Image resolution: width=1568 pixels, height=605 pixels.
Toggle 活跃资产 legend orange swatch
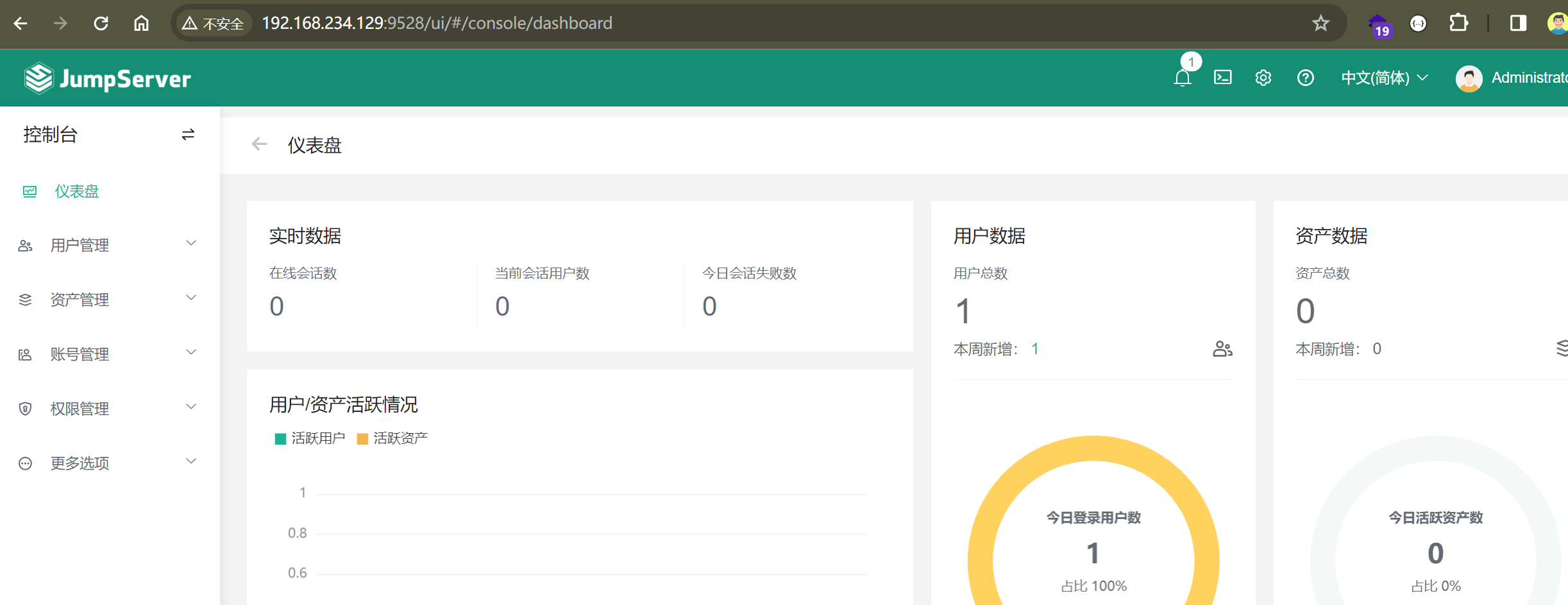[362, 439]
